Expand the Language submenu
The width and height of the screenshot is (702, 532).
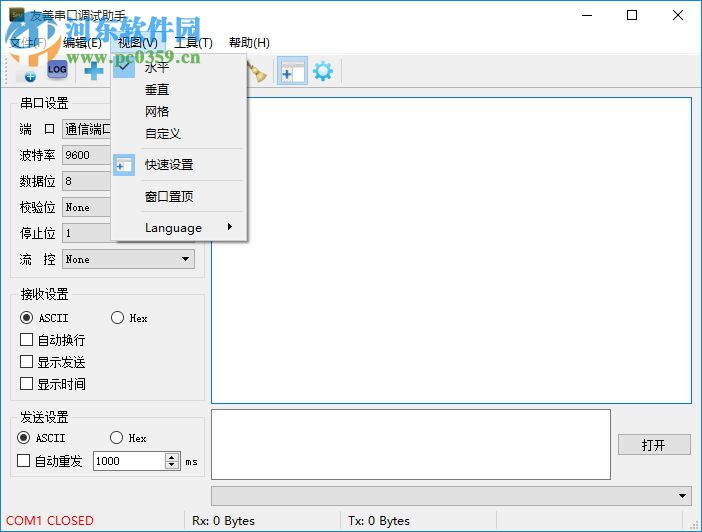click(179, 227)
